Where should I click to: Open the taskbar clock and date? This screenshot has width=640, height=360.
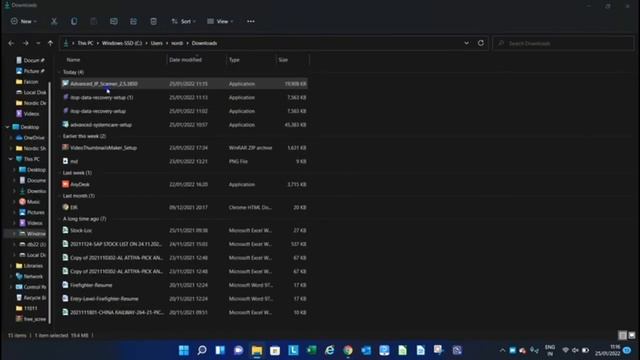tap(608, 350)
